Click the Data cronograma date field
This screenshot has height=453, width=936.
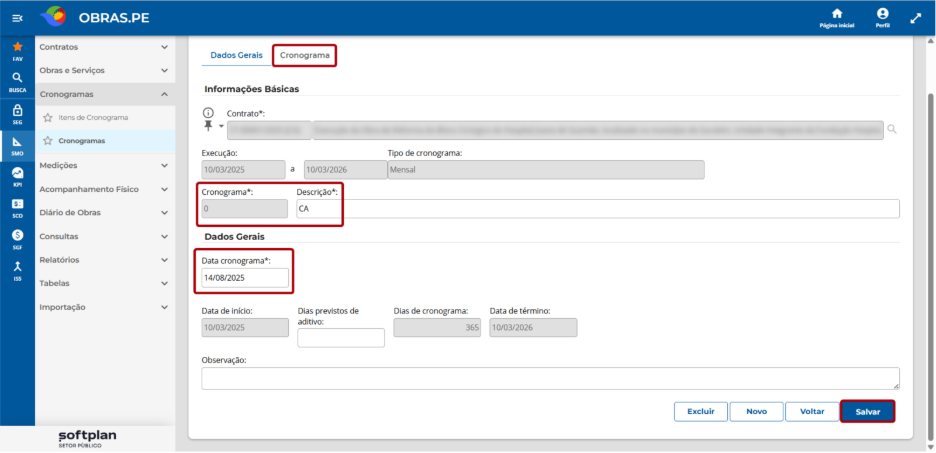tap(245, 278)
